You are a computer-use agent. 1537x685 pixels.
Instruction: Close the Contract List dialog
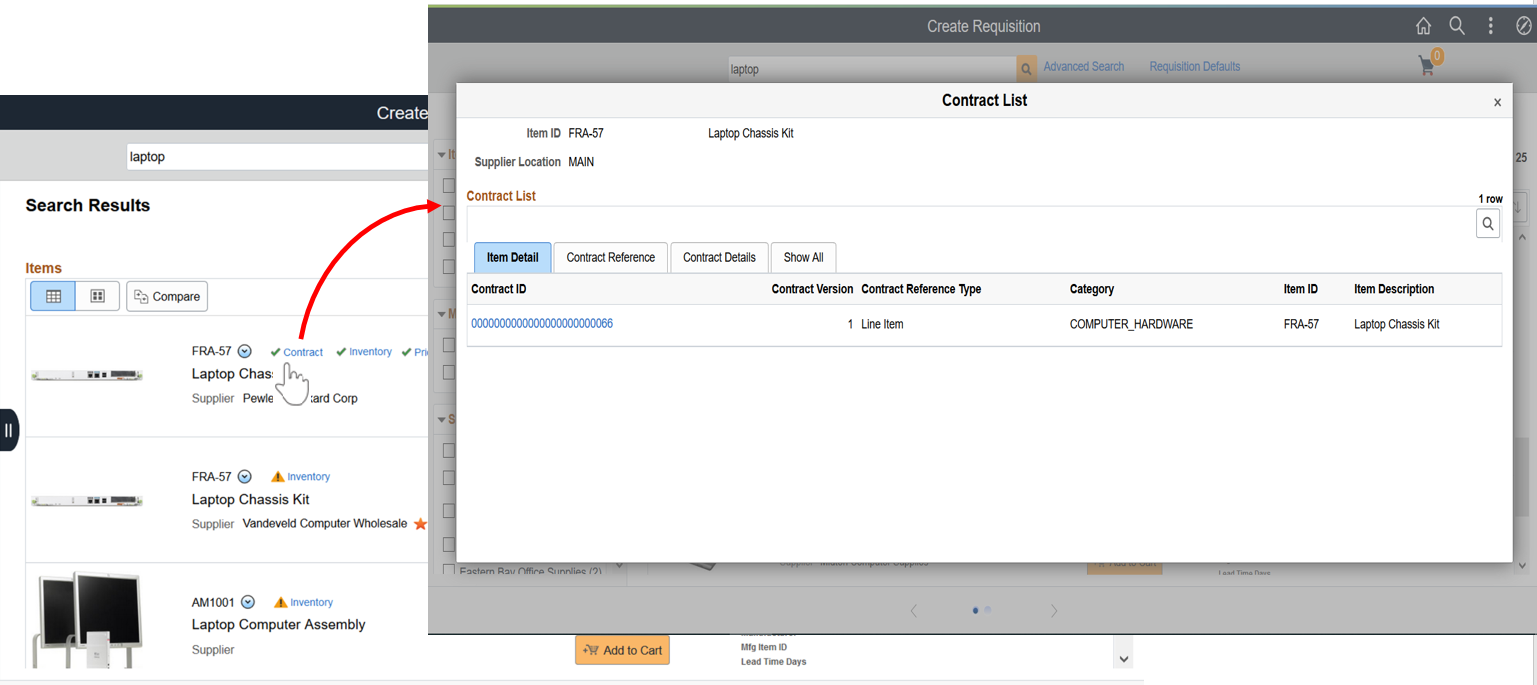pos(1497,102)
